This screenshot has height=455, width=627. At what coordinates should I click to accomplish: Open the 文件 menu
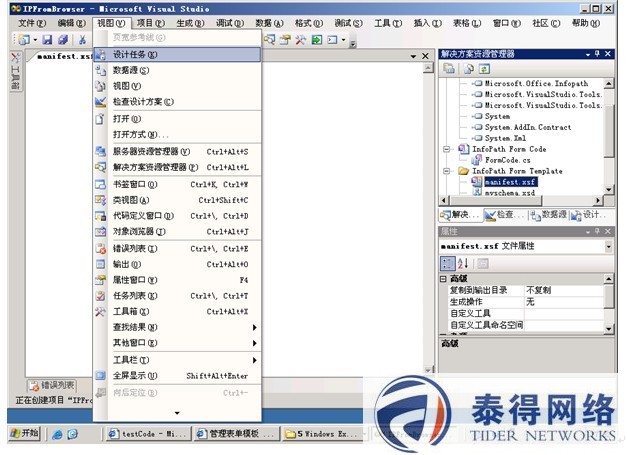[x=32, y=23]
